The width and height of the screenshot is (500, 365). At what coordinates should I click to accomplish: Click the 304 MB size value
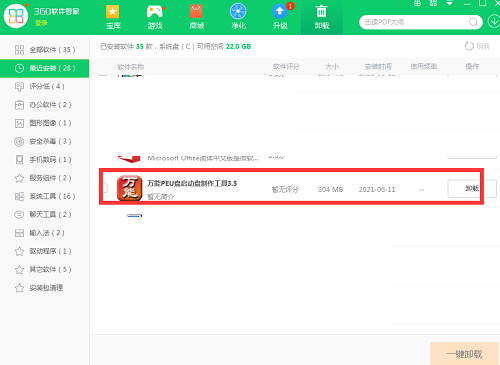click(x=330, y=190)
